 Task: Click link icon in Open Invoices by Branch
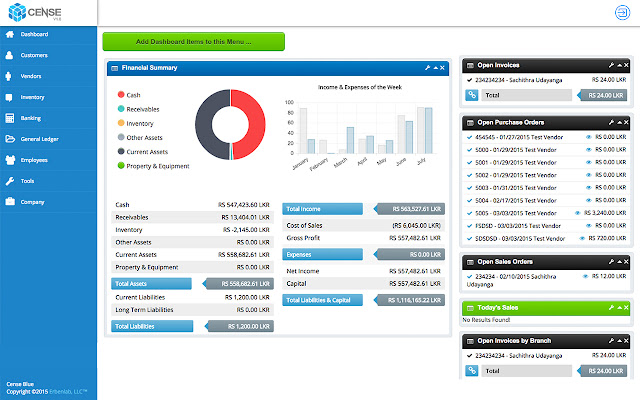[x=472, y=371]
